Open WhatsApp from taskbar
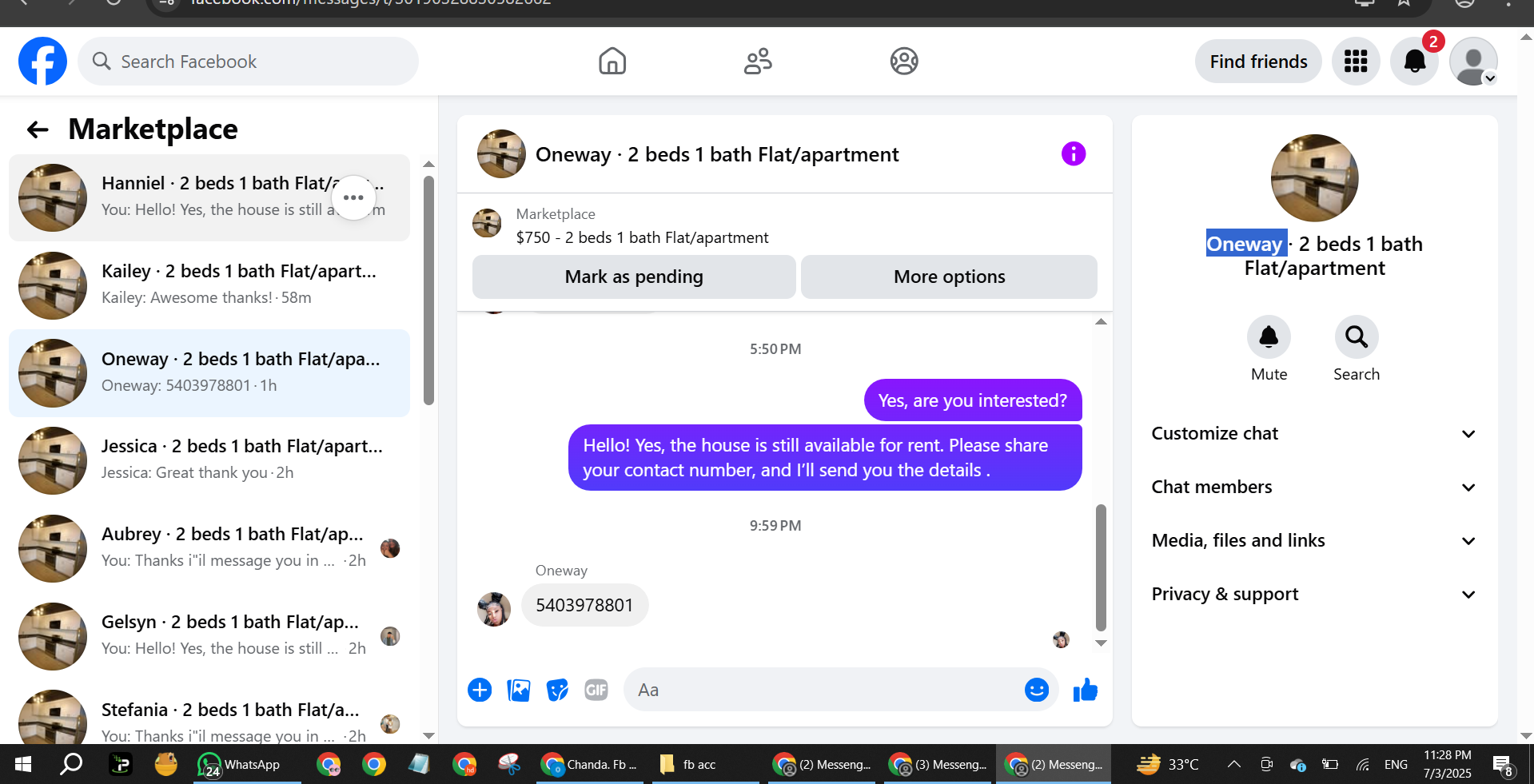 247,765
